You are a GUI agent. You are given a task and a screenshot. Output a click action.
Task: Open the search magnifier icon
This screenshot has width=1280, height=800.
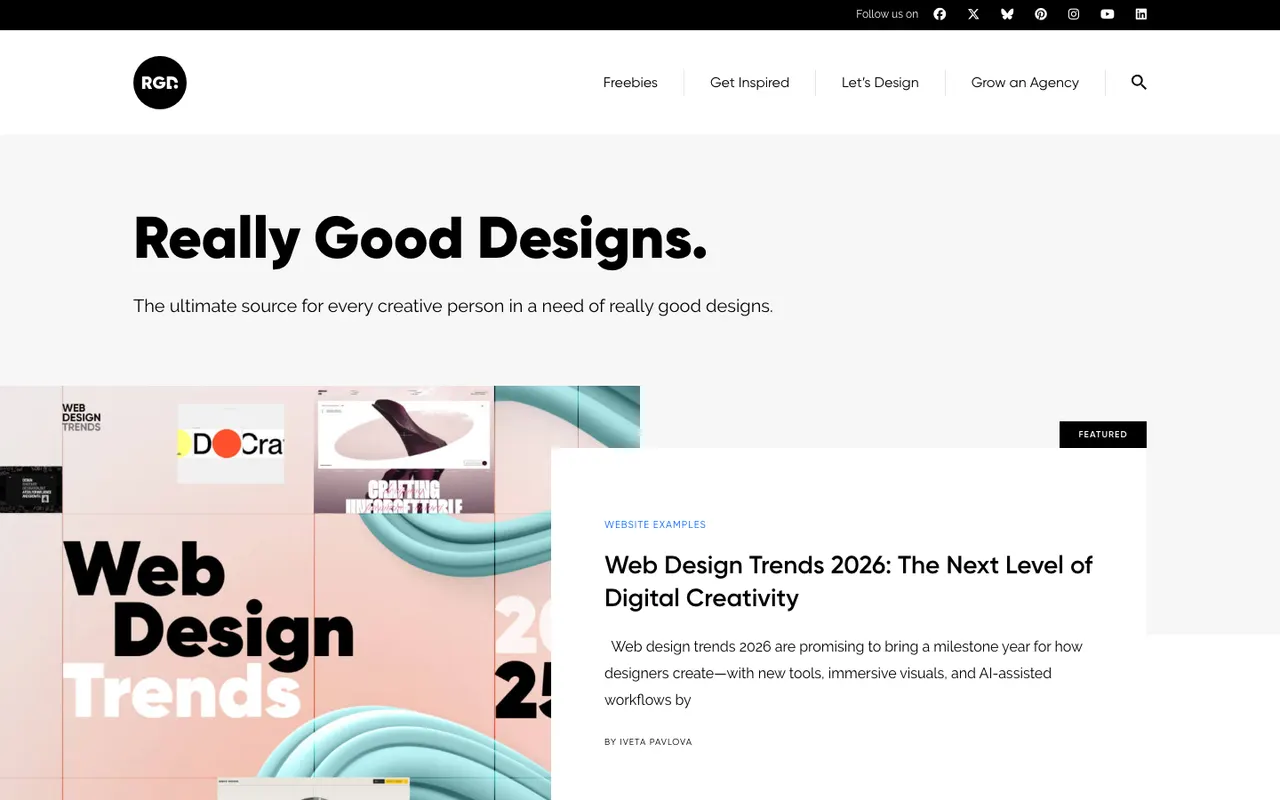tap(1139, 82)
